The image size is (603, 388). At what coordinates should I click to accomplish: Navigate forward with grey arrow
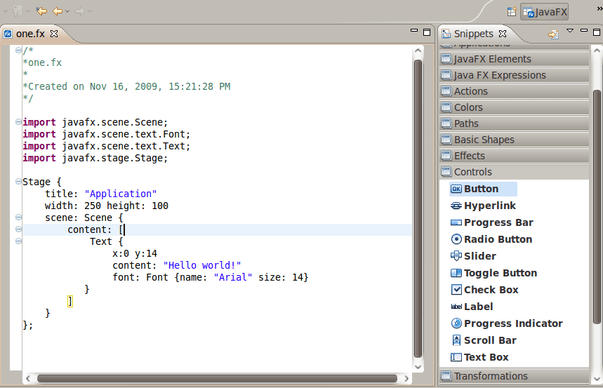(80, 11)
